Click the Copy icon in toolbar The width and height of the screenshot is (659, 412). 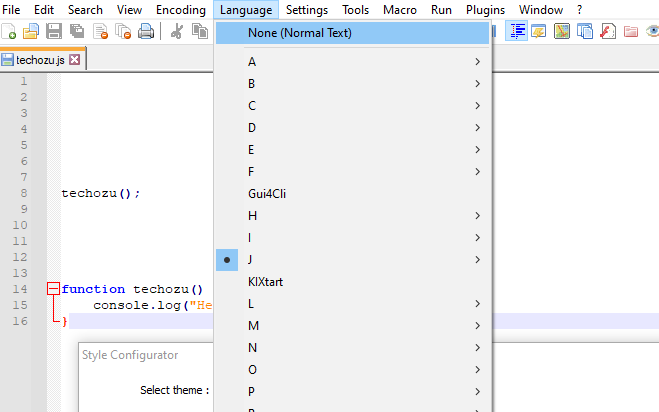[200, 32]
